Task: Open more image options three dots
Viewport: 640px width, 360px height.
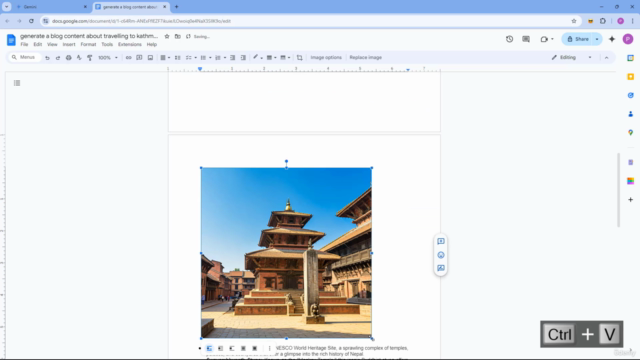Action: click(x=269, y=349)
